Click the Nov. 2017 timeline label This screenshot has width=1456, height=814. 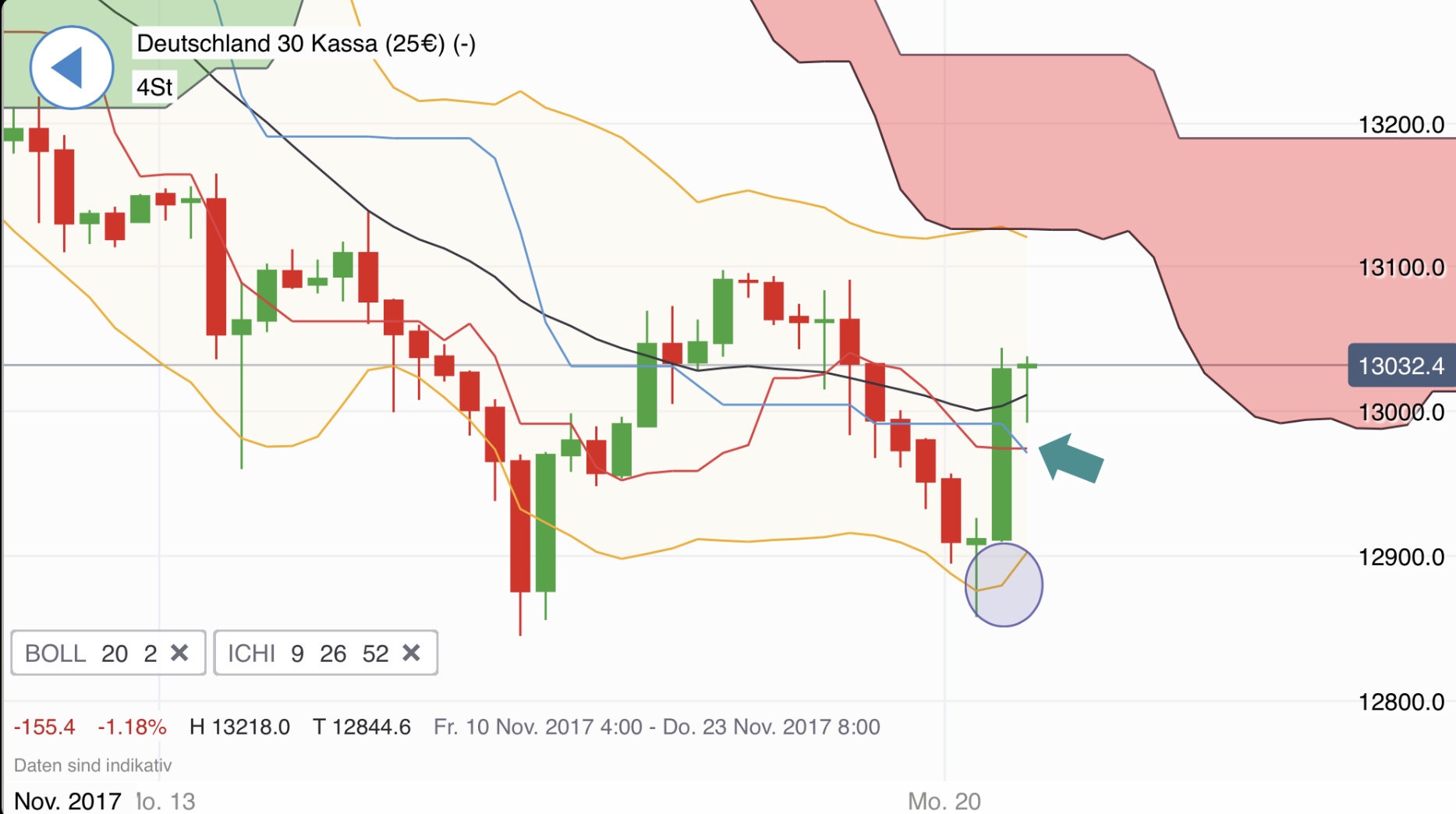69,798
